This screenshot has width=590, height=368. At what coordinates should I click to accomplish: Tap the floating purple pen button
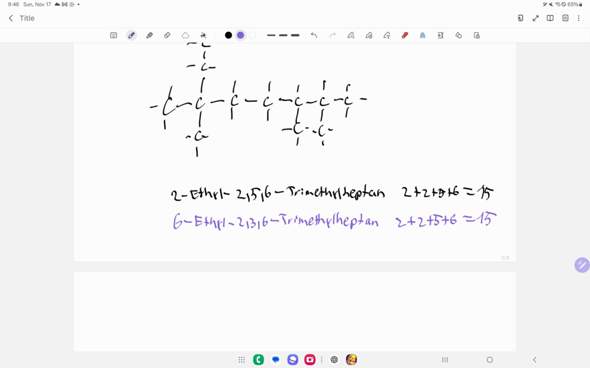[x=582, y=265]
